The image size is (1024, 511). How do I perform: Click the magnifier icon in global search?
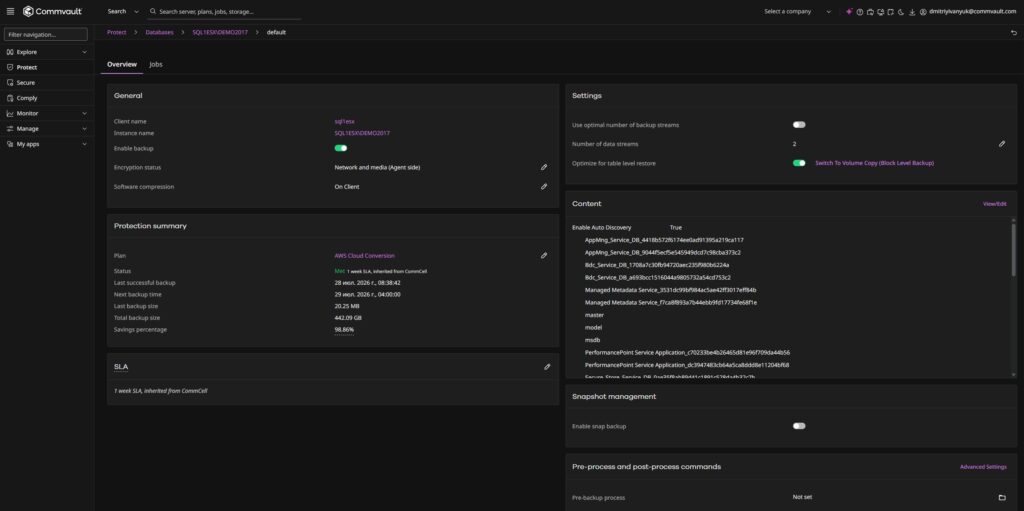(x=153, y=11)
